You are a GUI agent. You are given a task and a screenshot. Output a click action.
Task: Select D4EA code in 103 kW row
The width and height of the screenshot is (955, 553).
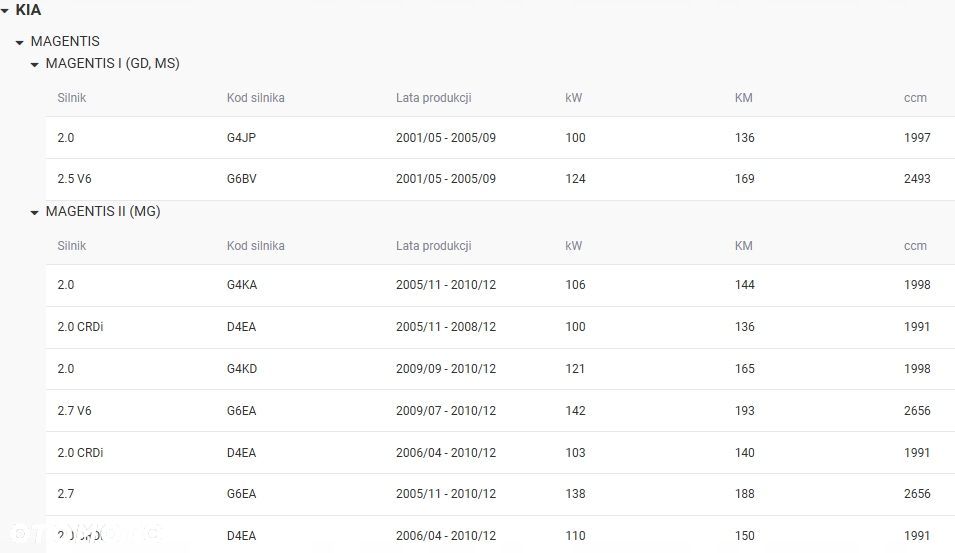click(x=241, y=453)
